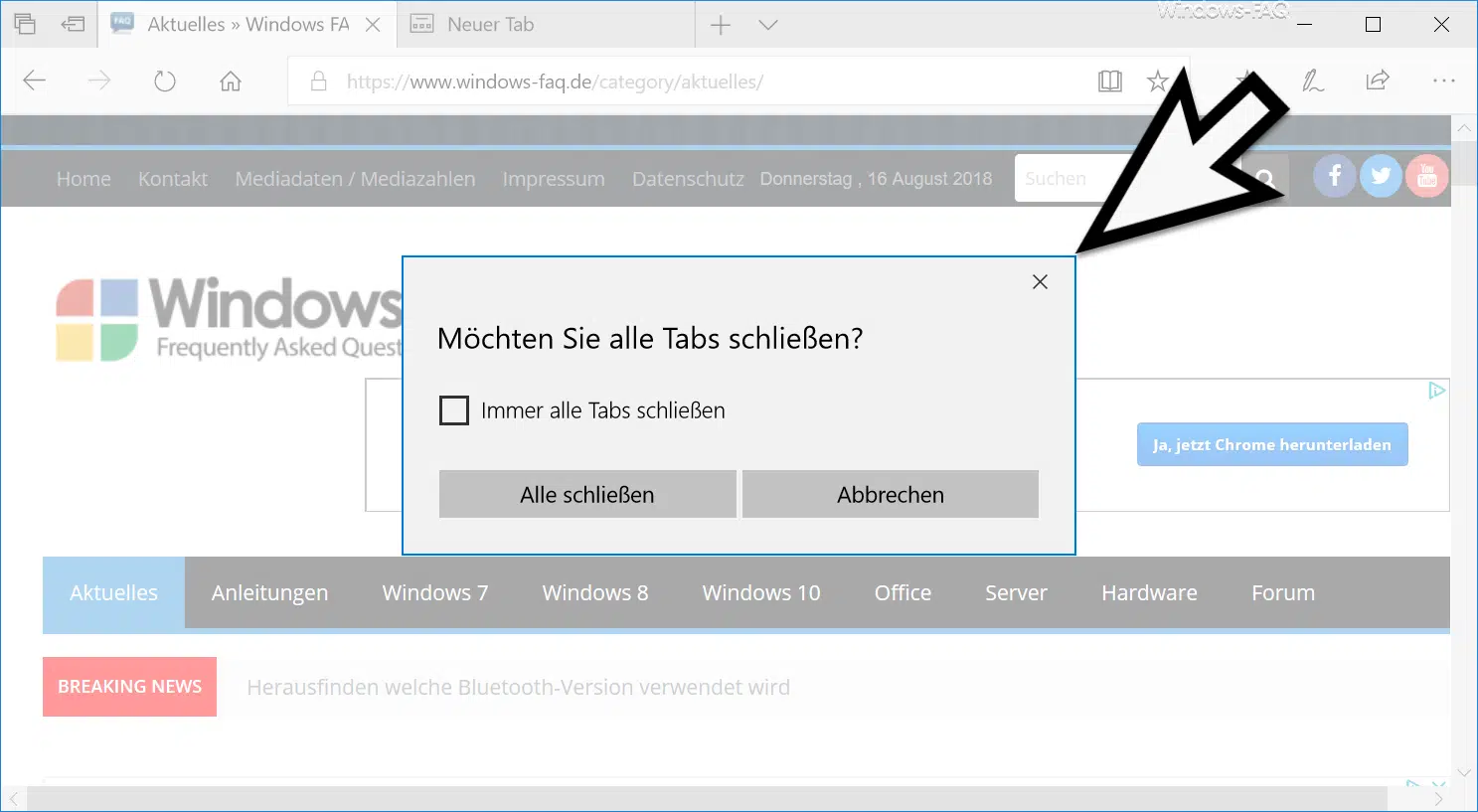
Task: Click the address bar URL field
Action: (696, 81)
